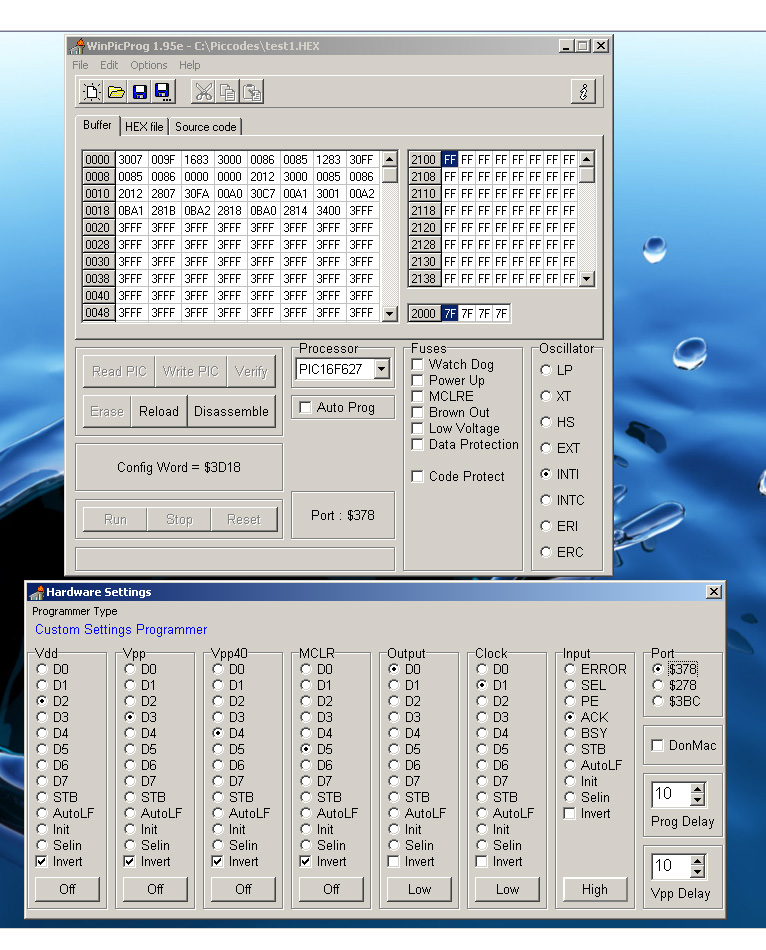
Task: Uncheck Invert in the Vdd group
Action: click(59, 861)
